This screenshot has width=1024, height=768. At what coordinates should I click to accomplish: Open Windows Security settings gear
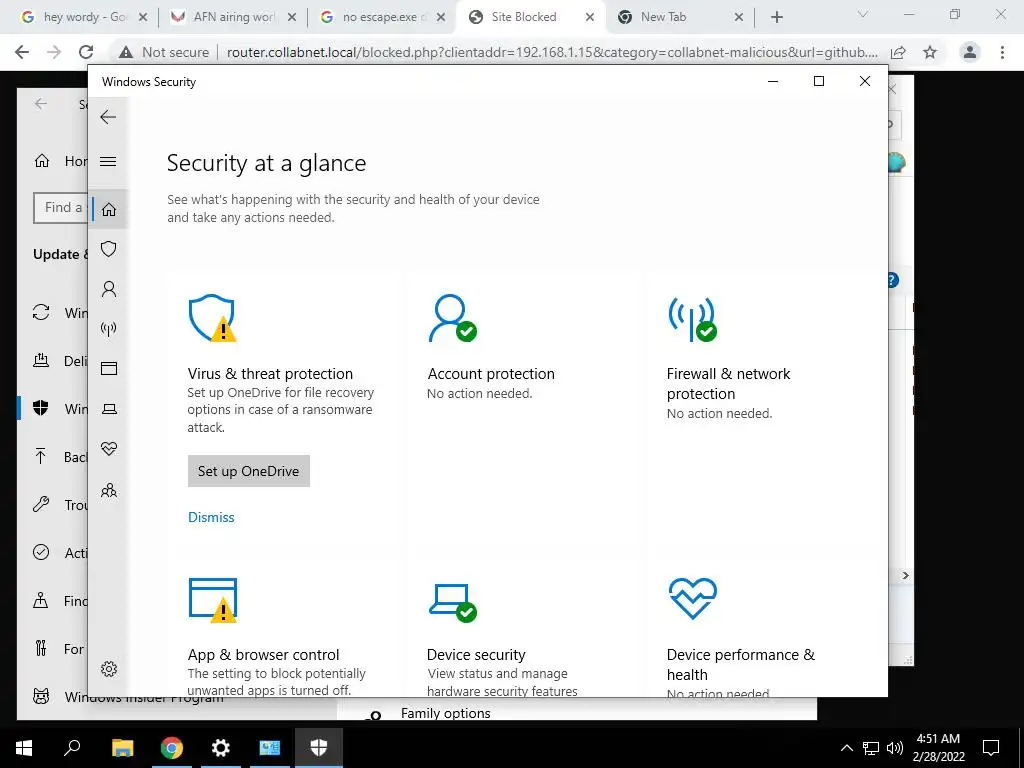click(x=109, y=669)
